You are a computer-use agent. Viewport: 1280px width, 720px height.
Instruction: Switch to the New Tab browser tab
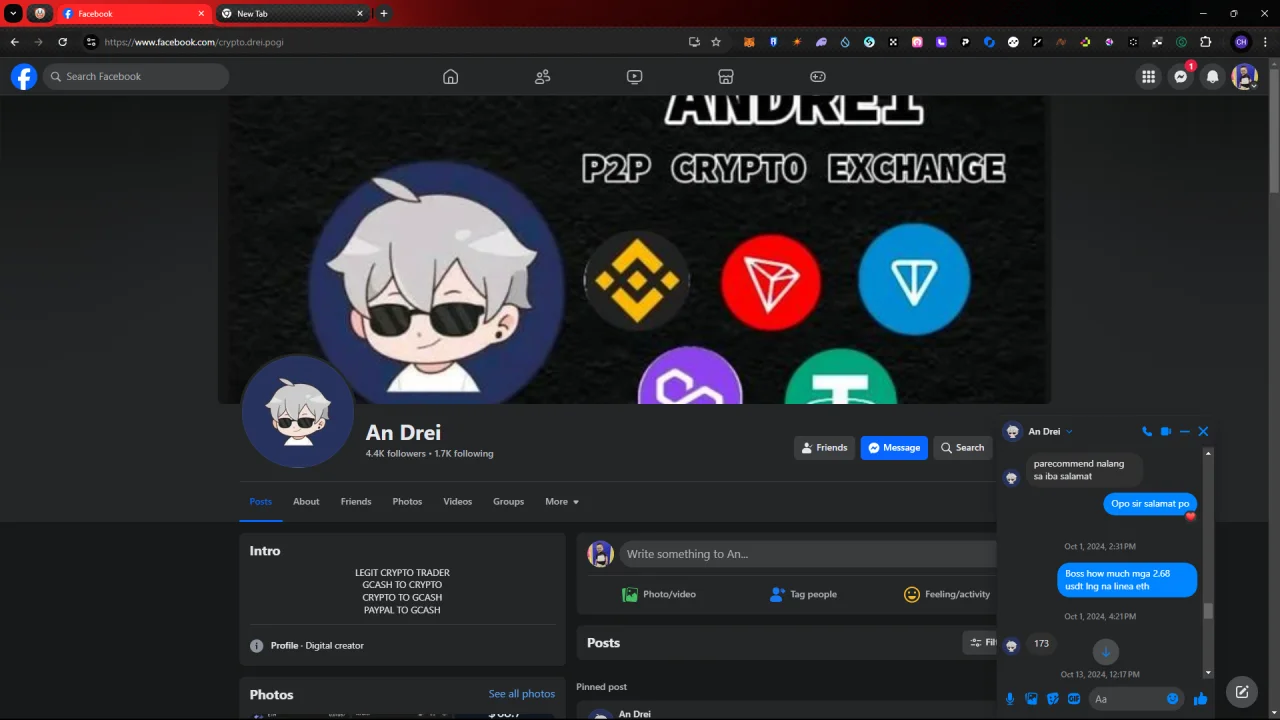click(x=292, y=14)
